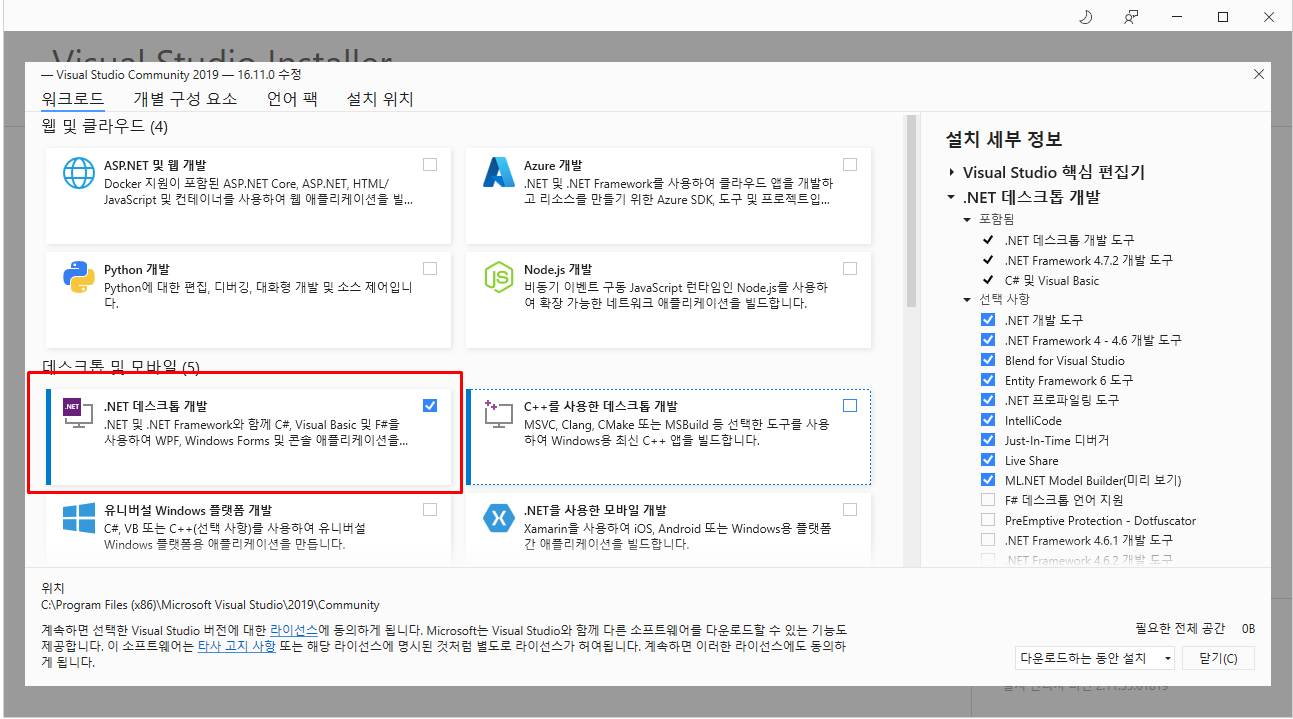The width and height of the screenshot is (1293, 719).
Task: Check the Node.js 개발 workload checkbox
Action: (850, 268)
